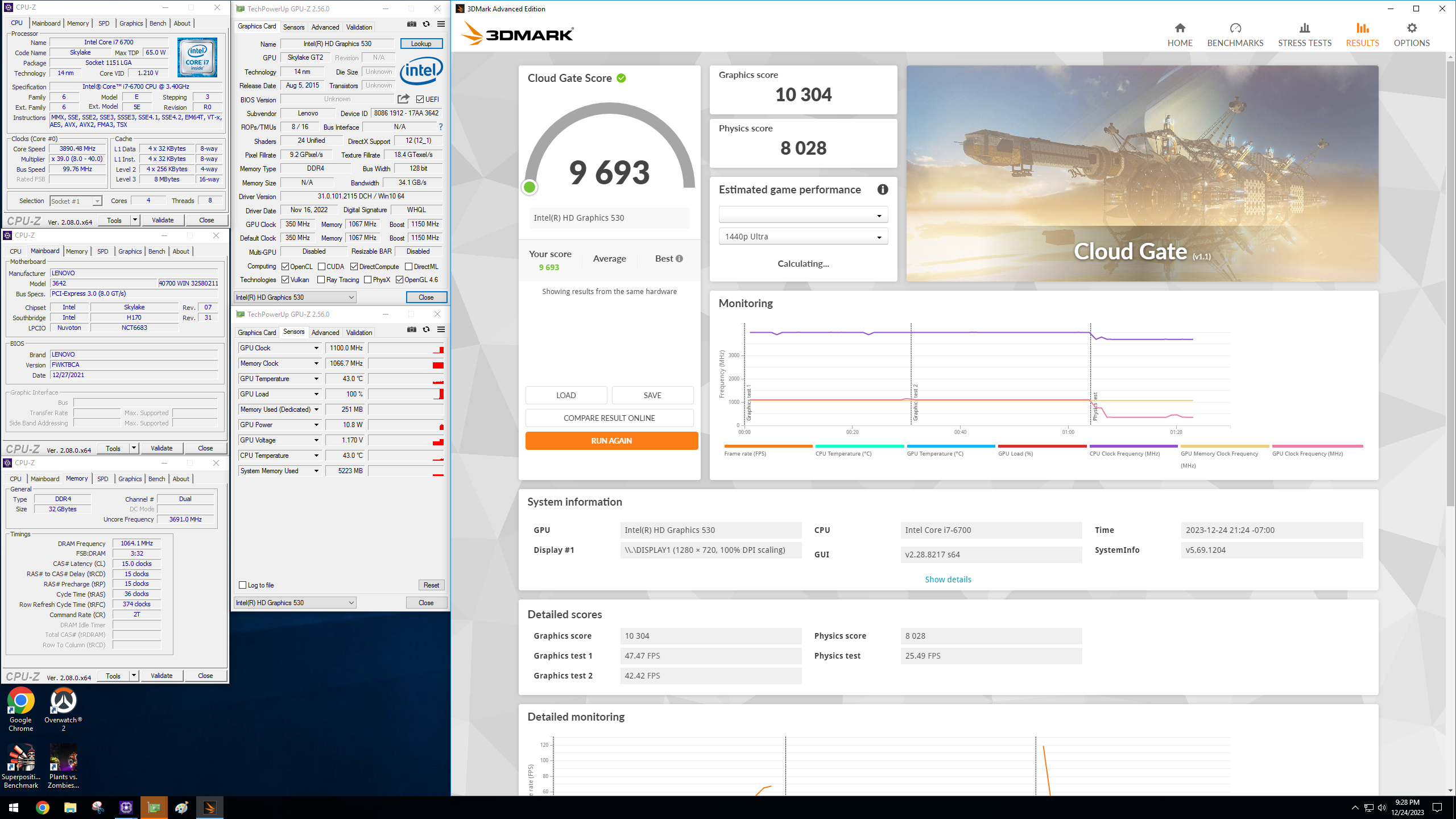
Task: Click the Memory Clock sensor graph bar
Action: [406, 363]
